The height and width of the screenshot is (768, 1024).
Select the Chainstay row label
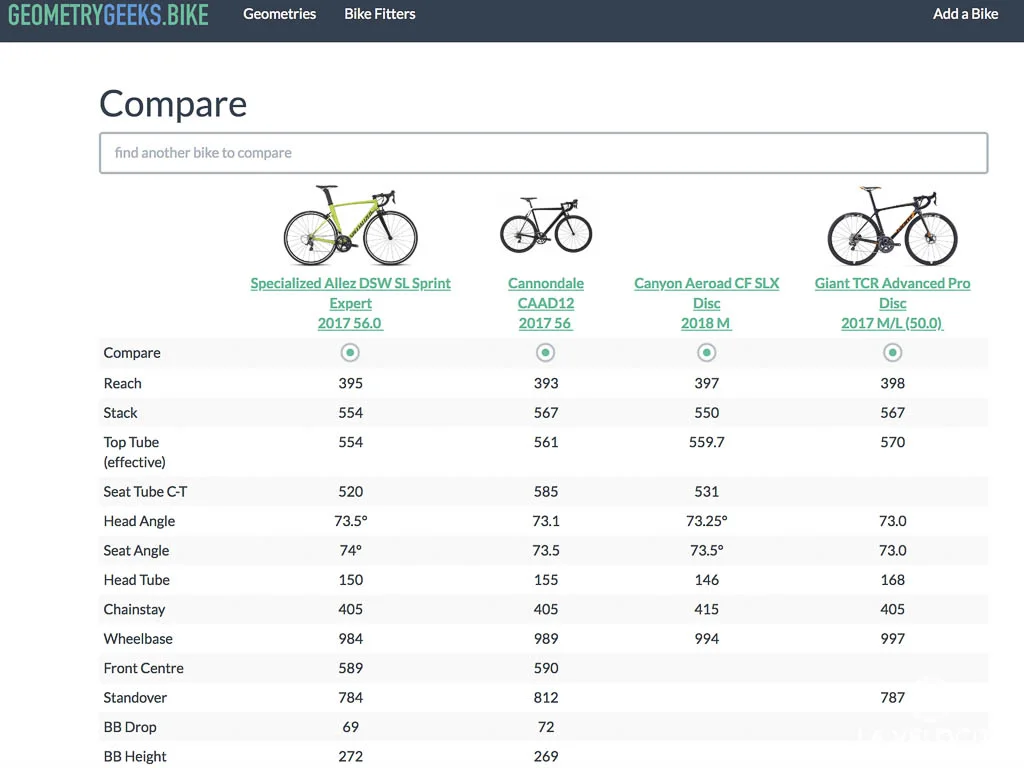click(134, 609)
